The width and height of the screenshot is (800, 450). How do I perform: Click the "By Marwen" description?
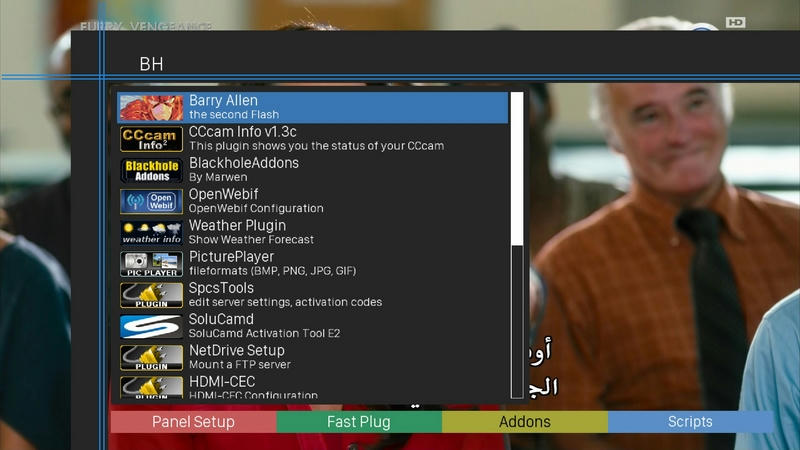(x=218, y=177)
